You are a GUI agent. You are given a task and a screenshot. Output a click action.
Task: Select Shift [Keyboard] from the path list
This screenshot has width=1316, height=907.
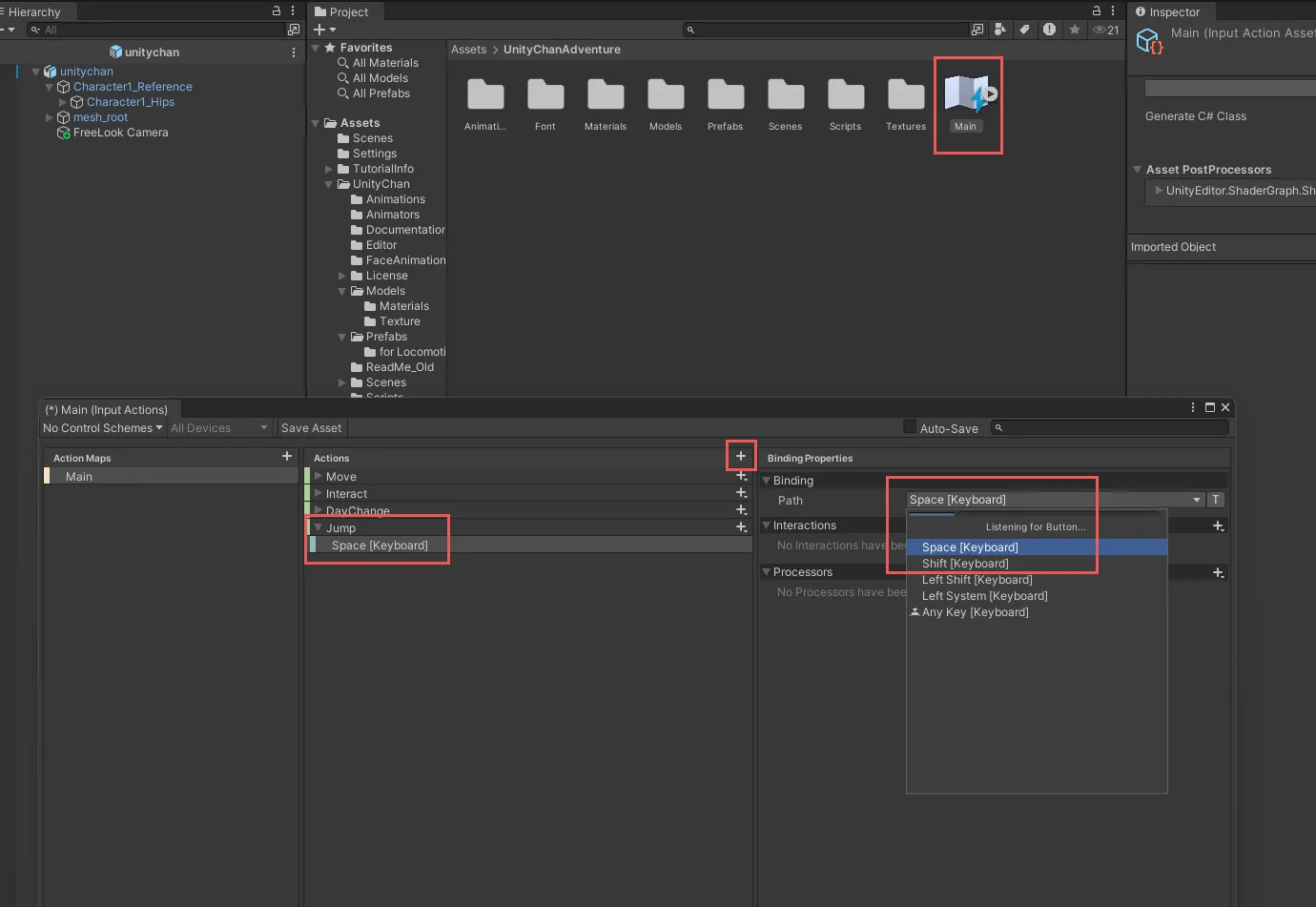[x=965, y=564]
